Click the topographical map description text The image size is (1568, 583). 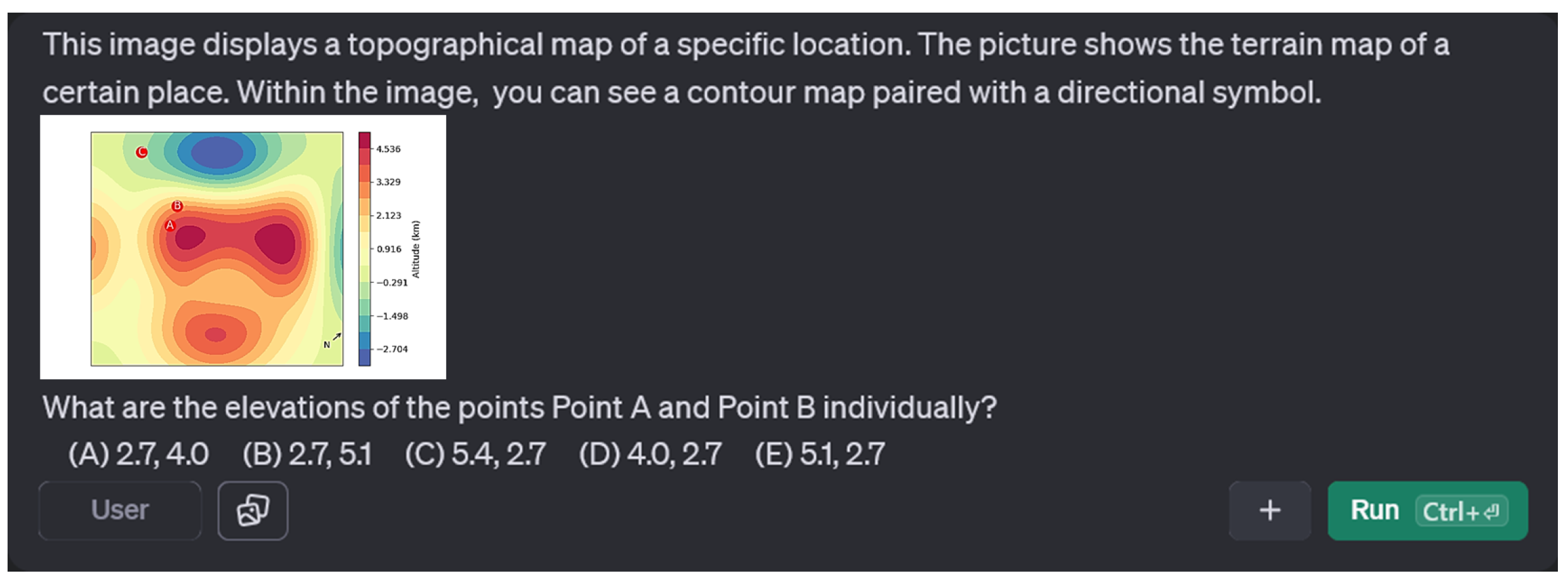pos(745,68)
